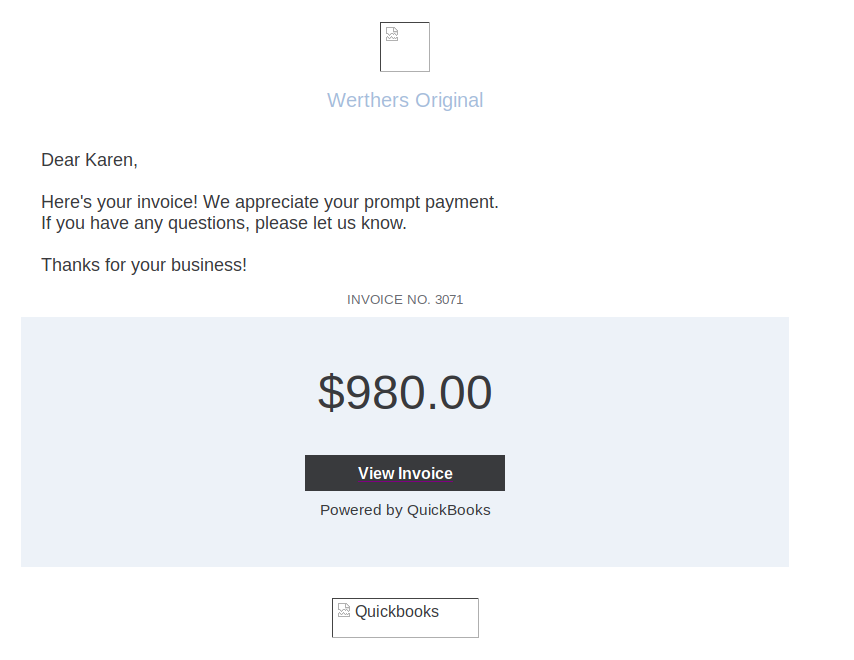Click the broken logo image above Werthers Original
The image size is (854, 660).
click(405, 47)
